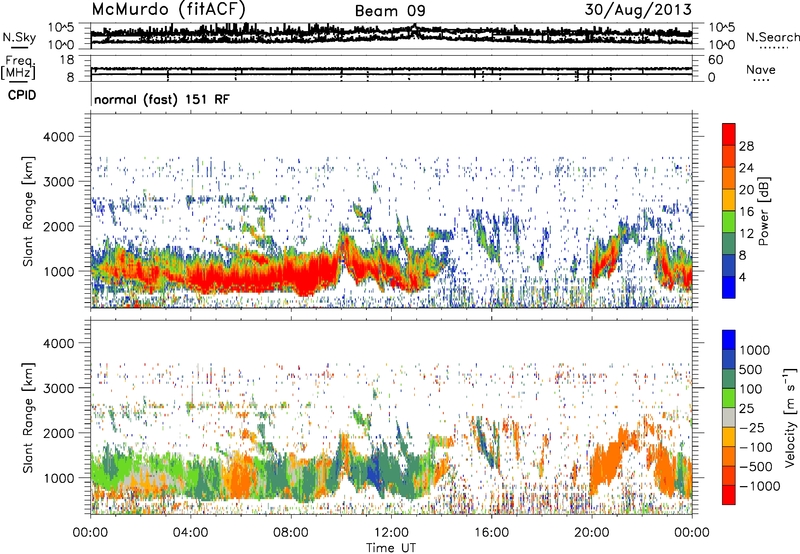This screenshot has width=800, height=554.
Task: Click the Time UT axis title
Action: [x=391, y=548]
